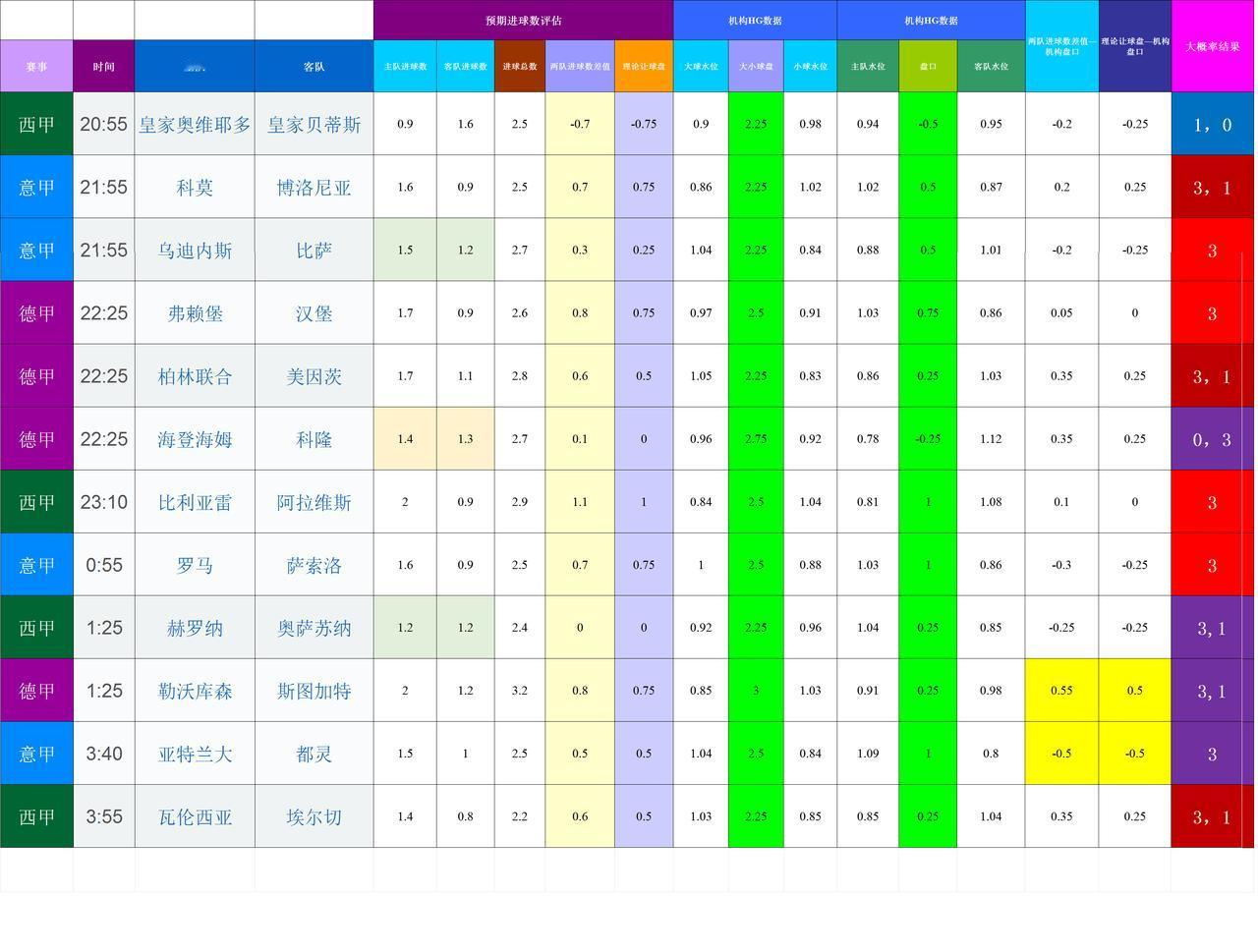Select away team 埃尔切 cell

point(314,816)
